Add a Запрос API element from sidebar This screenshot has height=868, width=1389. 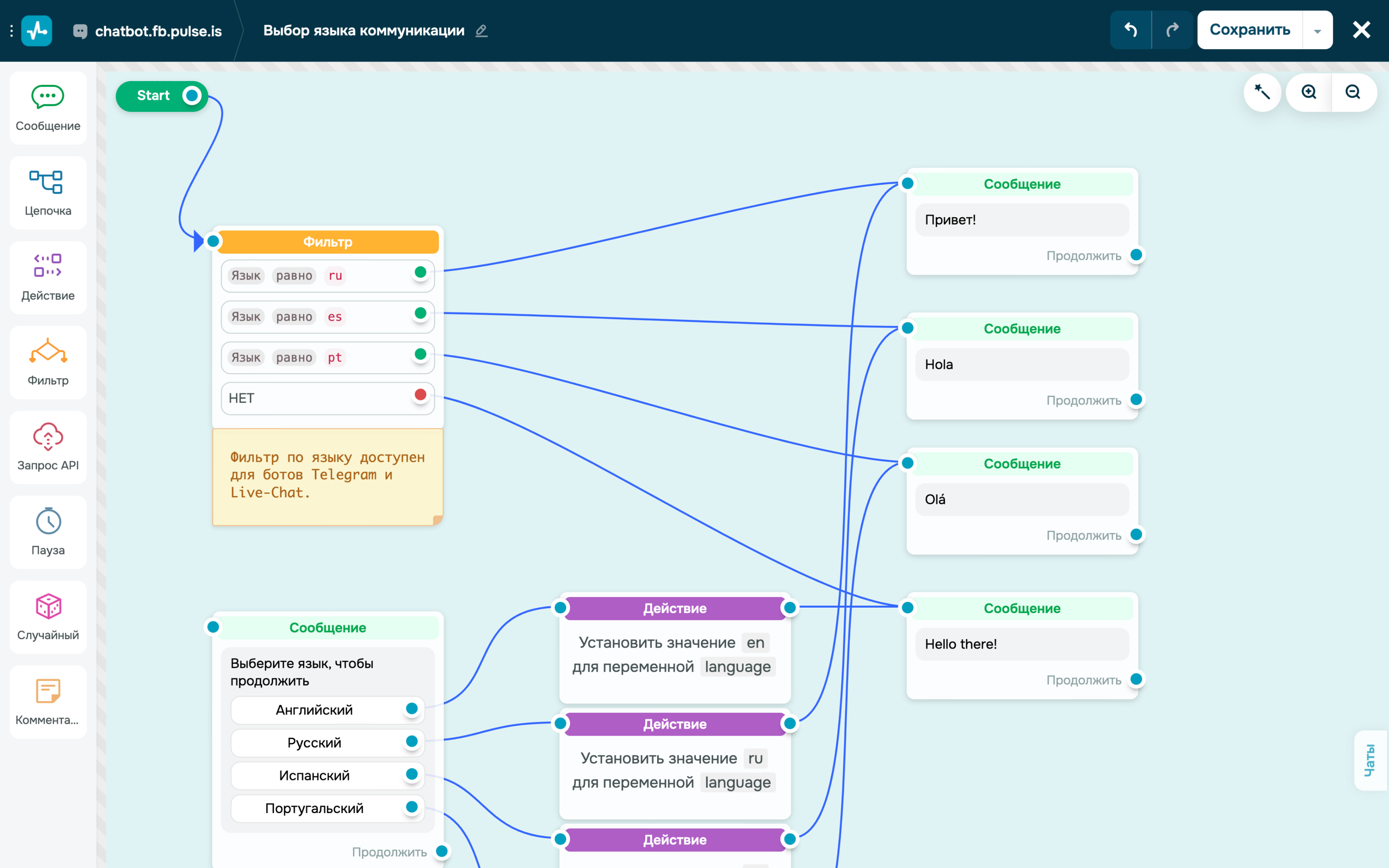click(48, 448)
